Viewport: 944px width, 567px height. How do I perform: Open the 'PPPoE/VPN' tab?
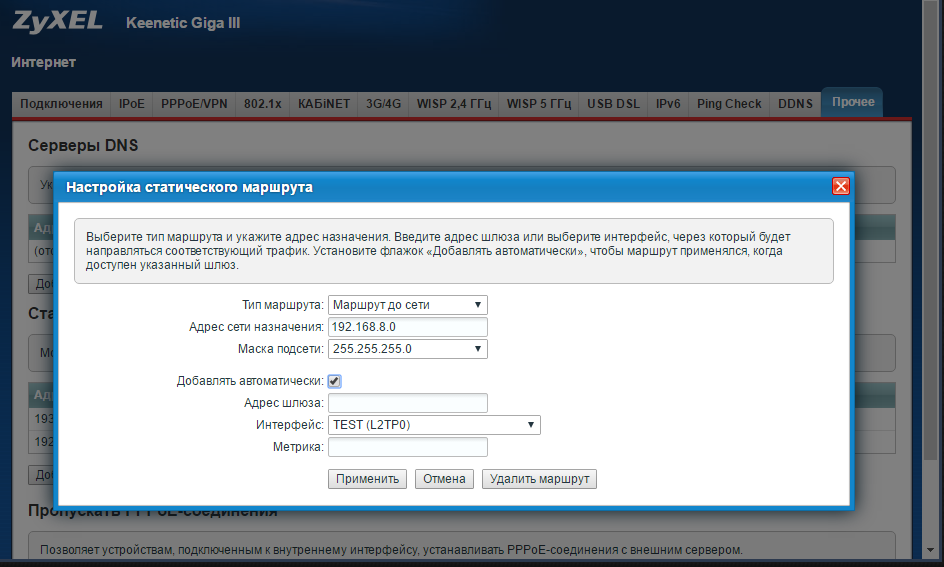195,104
